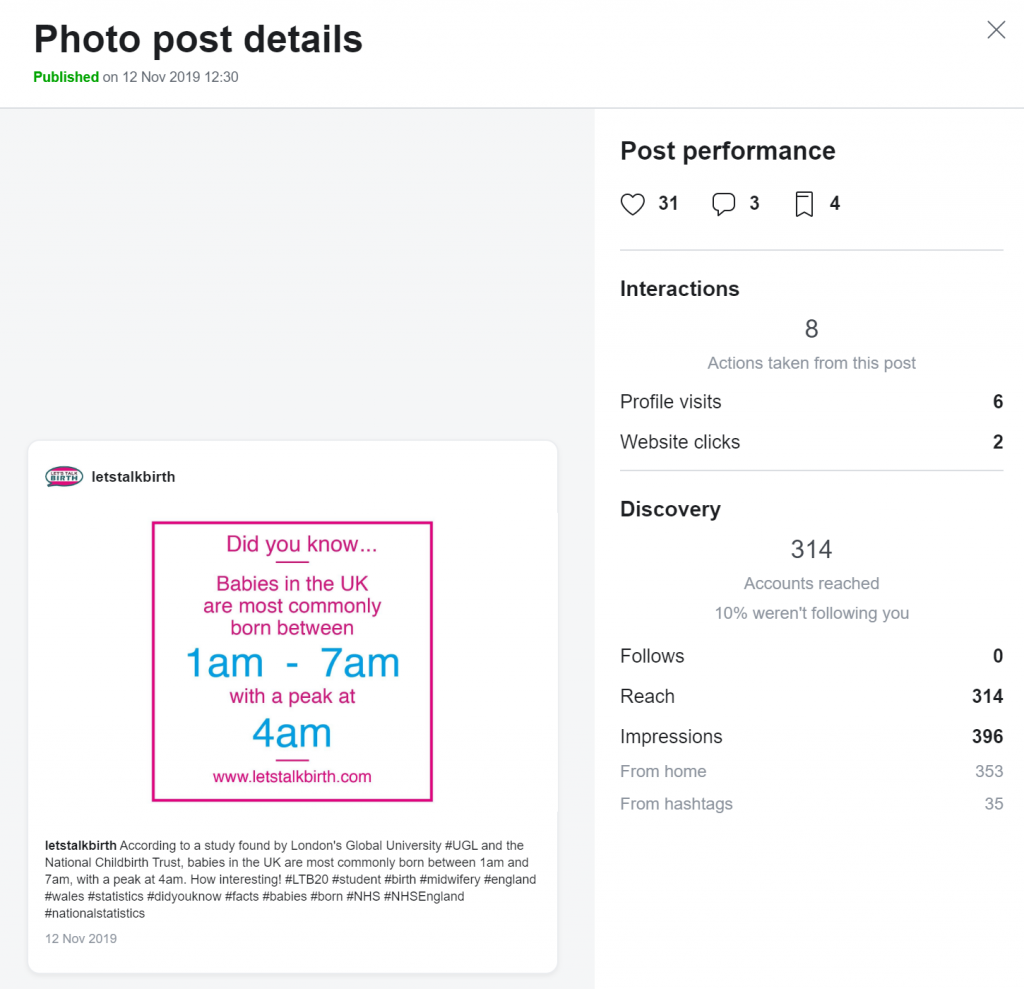Open the Did you know post image
The width and height of the screenshot is (1024, 989).
click(x=292, y=661)
